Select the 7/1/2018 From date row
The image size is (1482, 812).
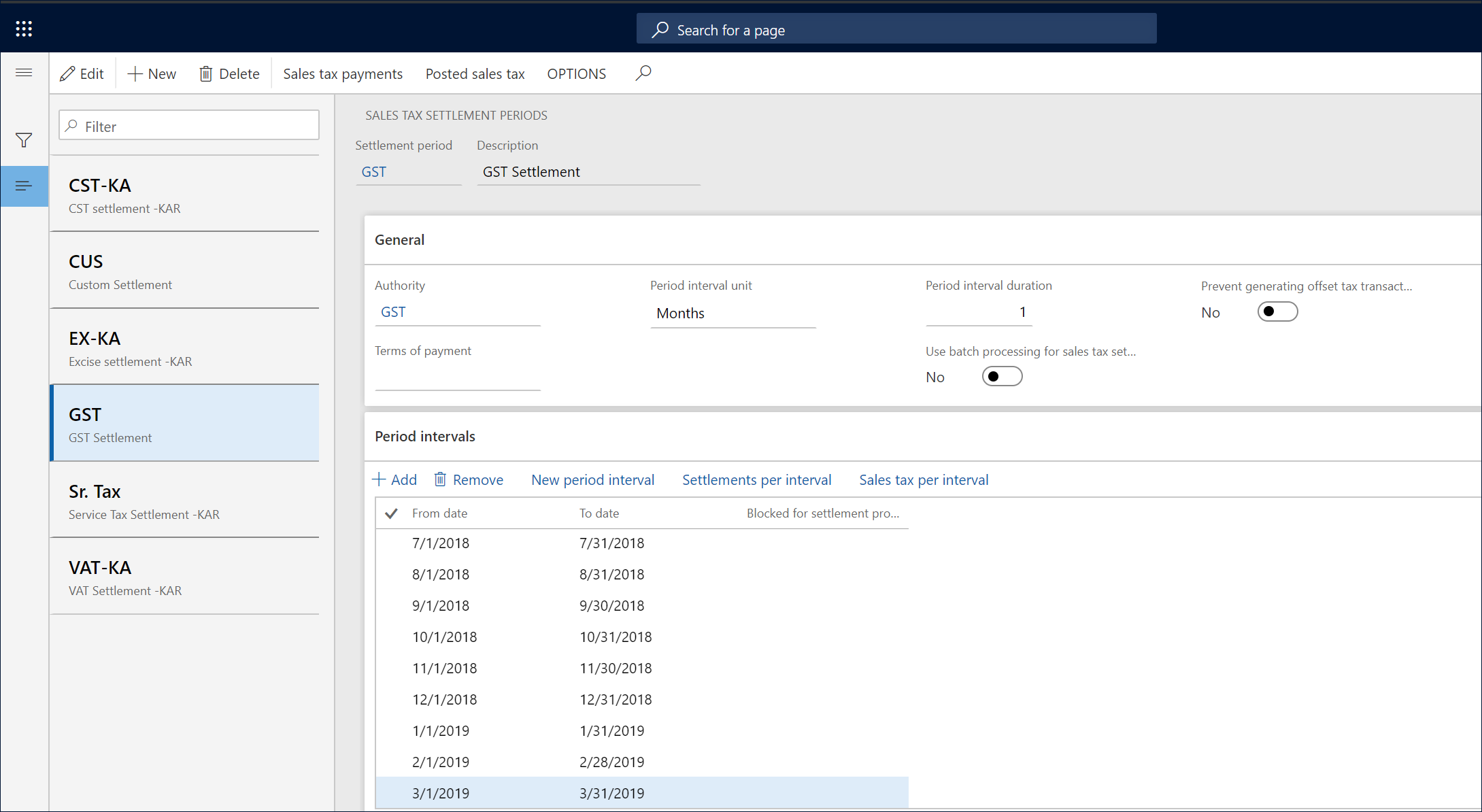pyautogui.click(x=441, y=543)
